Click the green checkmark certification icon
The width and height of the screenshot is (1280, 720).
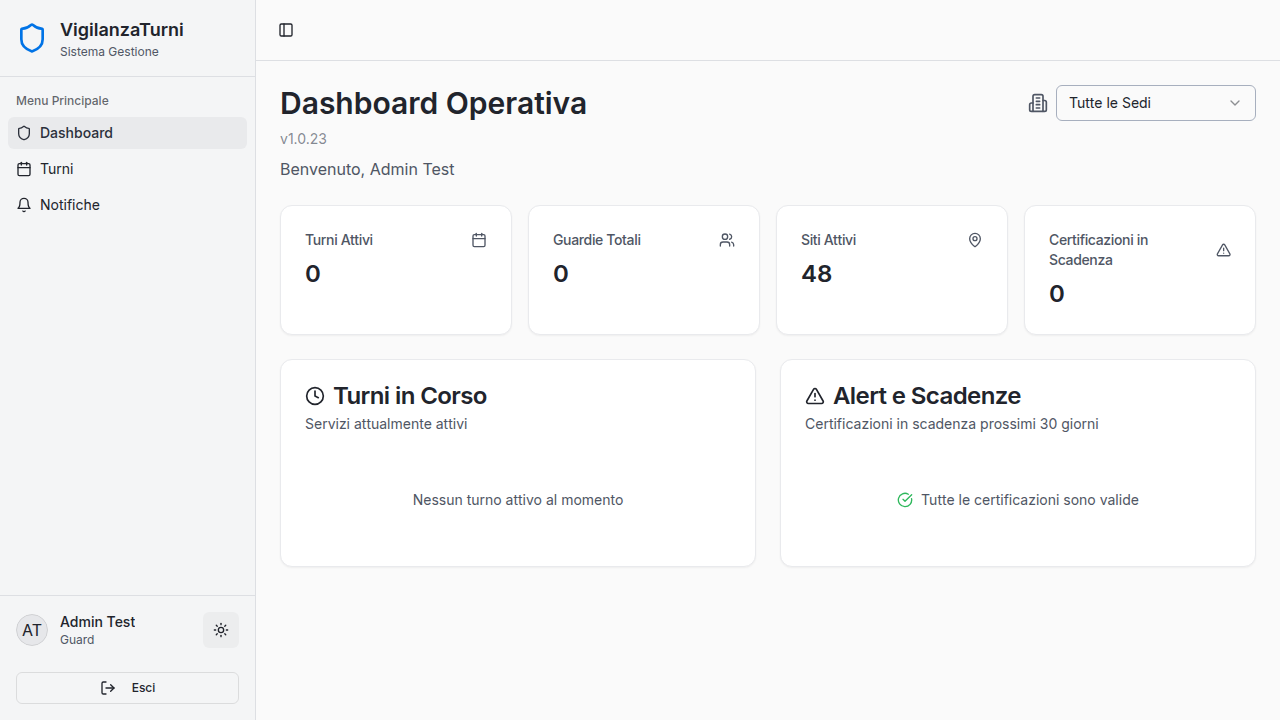(905, 500)
